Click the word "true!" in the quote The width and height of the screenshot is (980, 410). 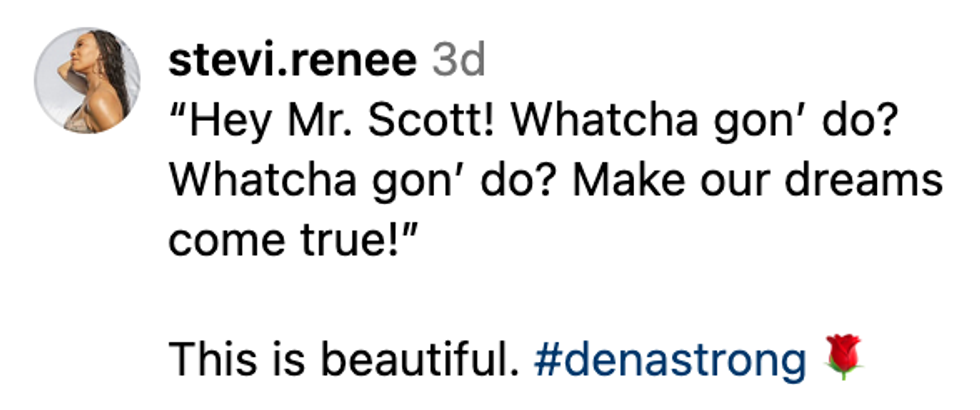pyautogui.click(x=380, y=241)
